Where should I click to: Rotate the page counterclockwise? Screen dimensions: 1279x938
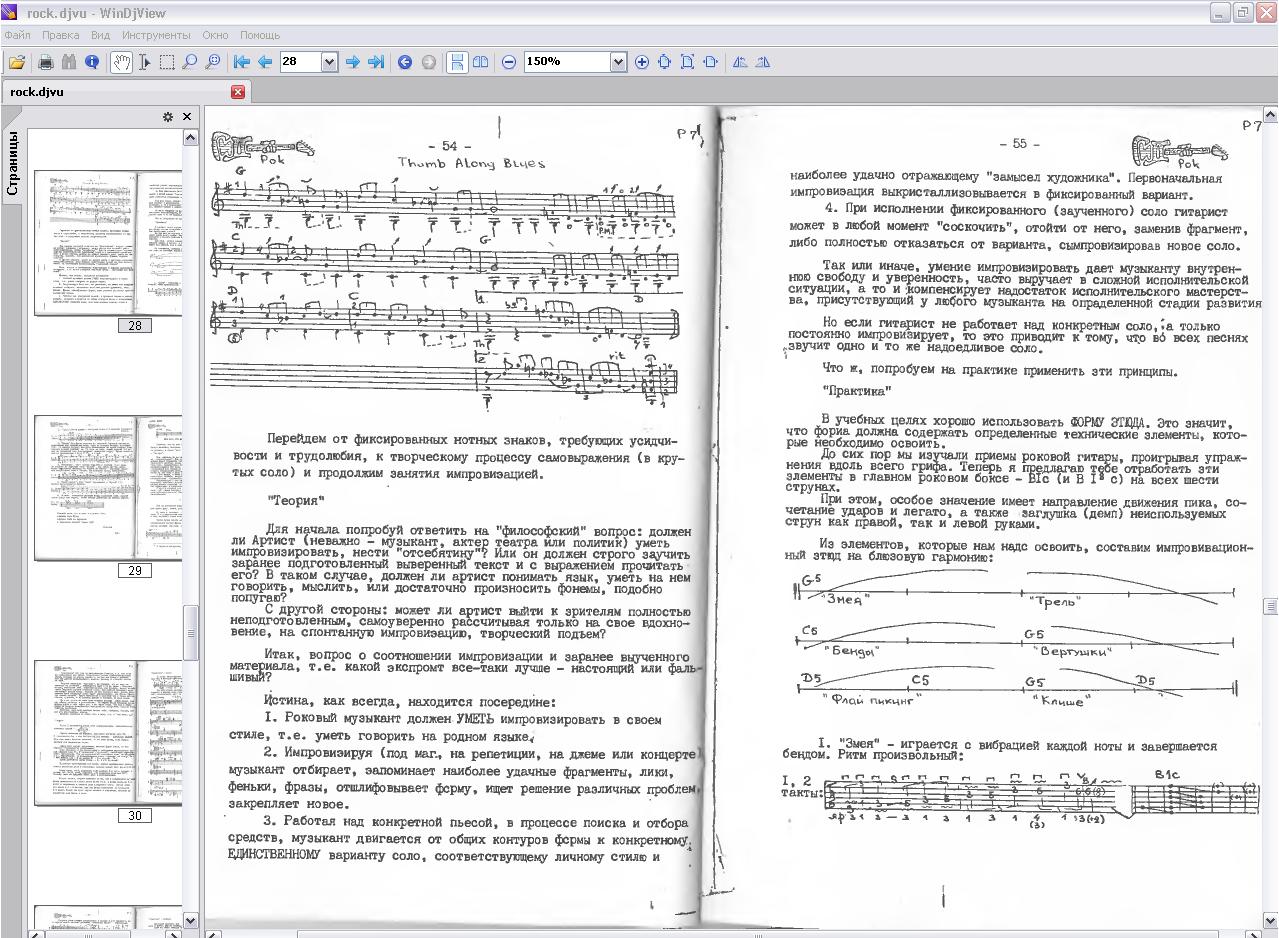(x=740, y=62)
